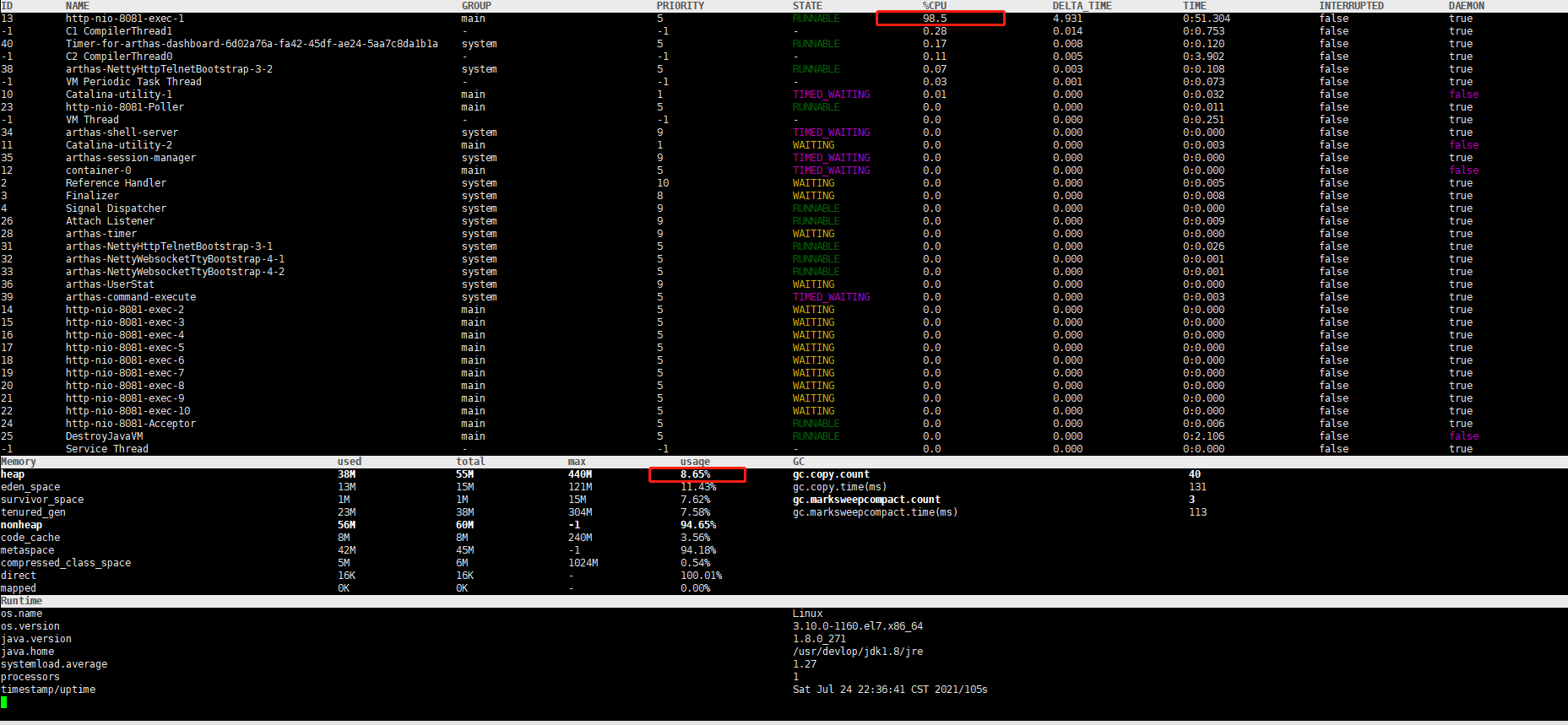Select http-nio-8081-exec-5 thread name

(x=125, y=348)
